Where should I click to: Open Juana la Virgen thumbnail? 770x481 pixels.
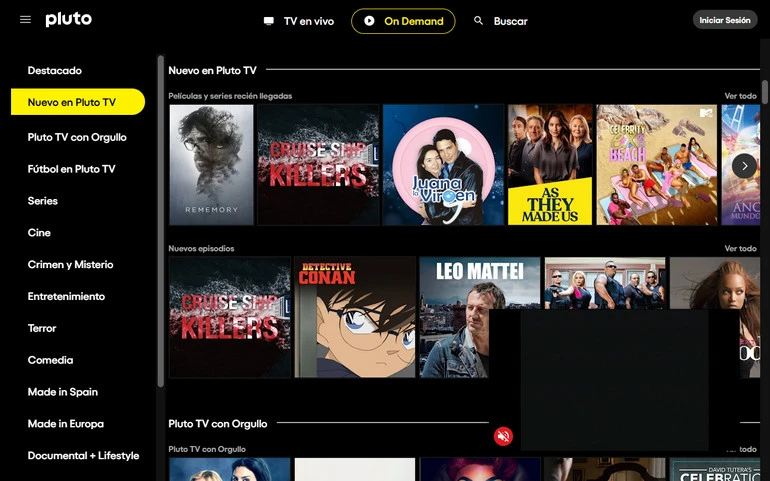tap(443, 165)
